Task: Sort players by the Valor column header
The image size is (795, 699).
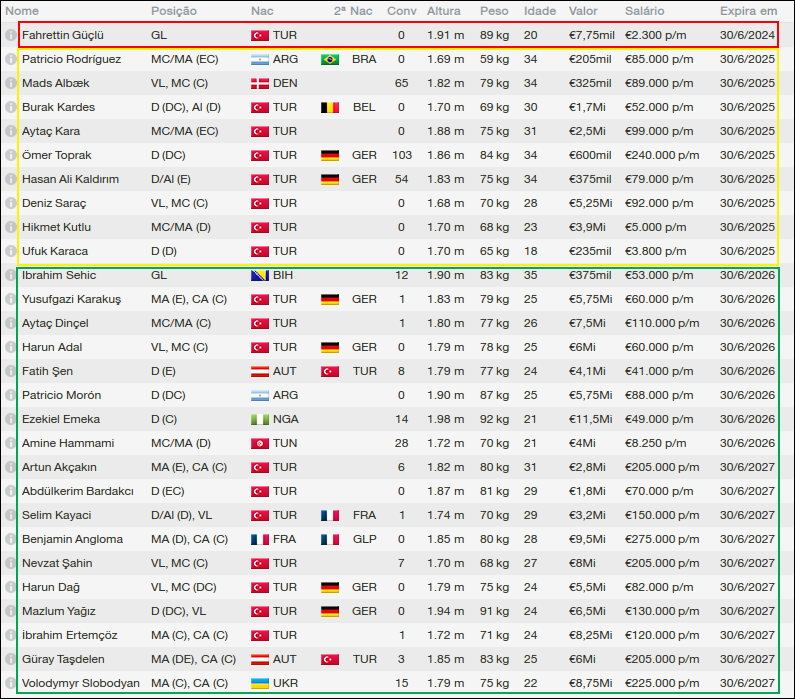Action: [x=583, y=10]
